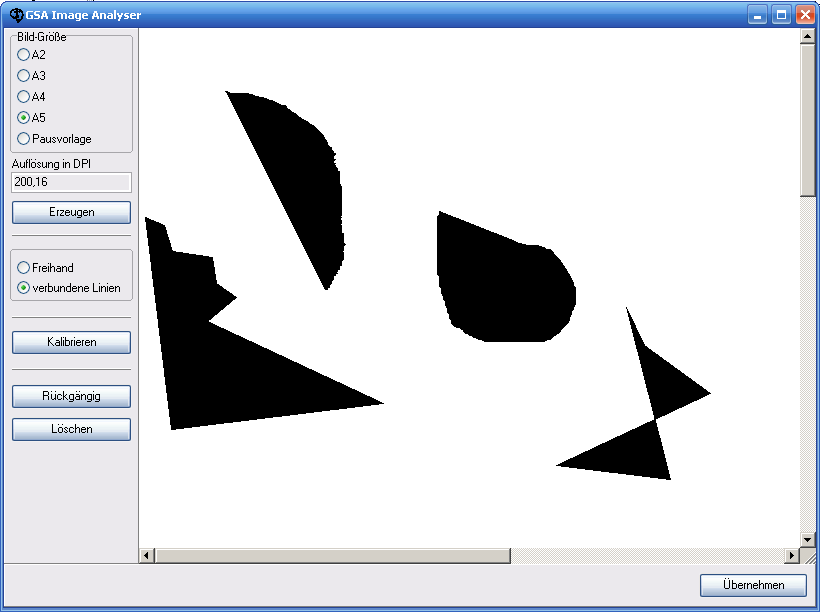Image resolution: width=820 pixels, height=612 pixels.
Task: Click the horizontal scrollbar right arrow
Action: pyautogui.click(x=792, y=555)
